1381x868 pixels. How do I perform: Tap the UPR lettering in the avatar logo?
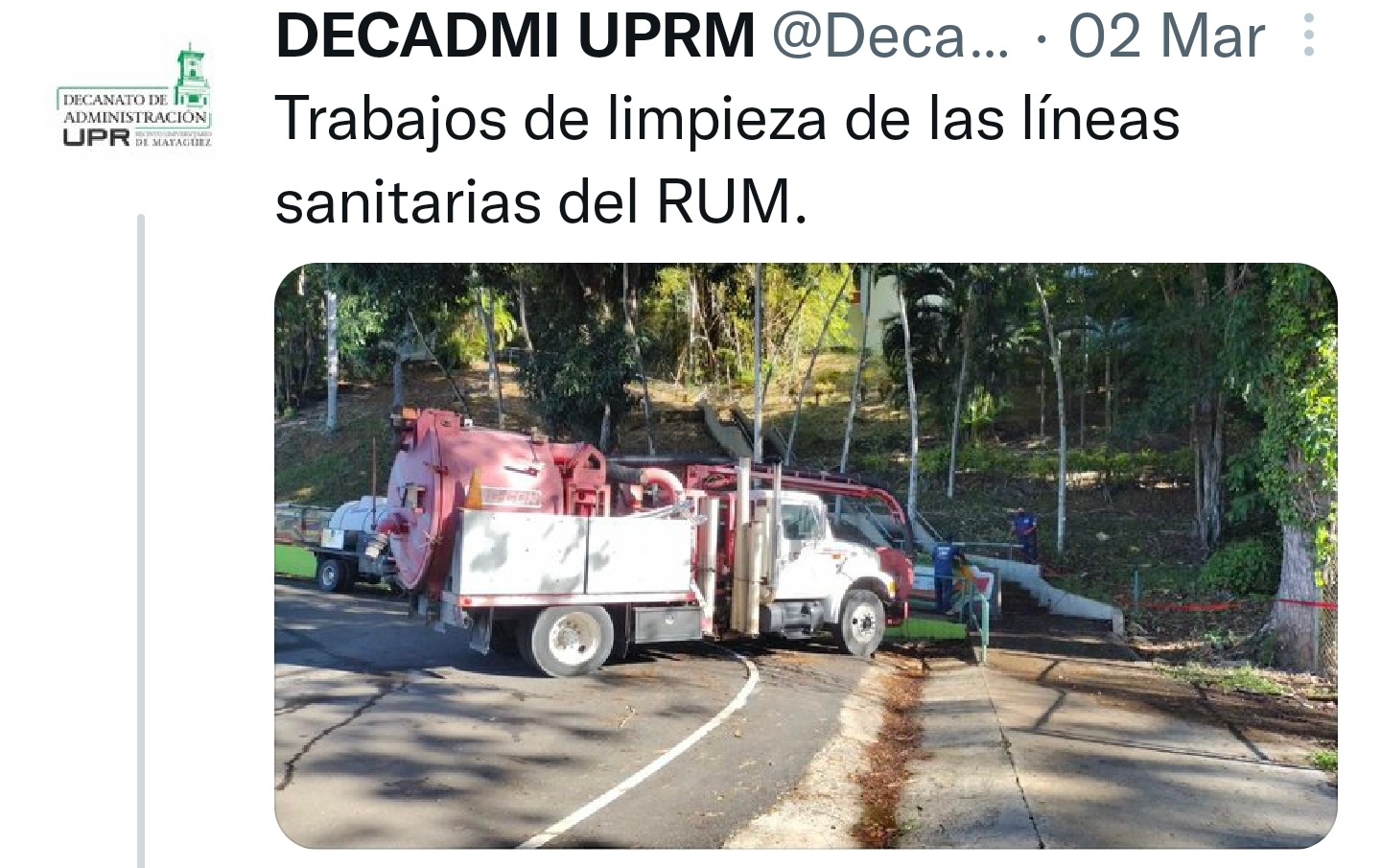96,137
